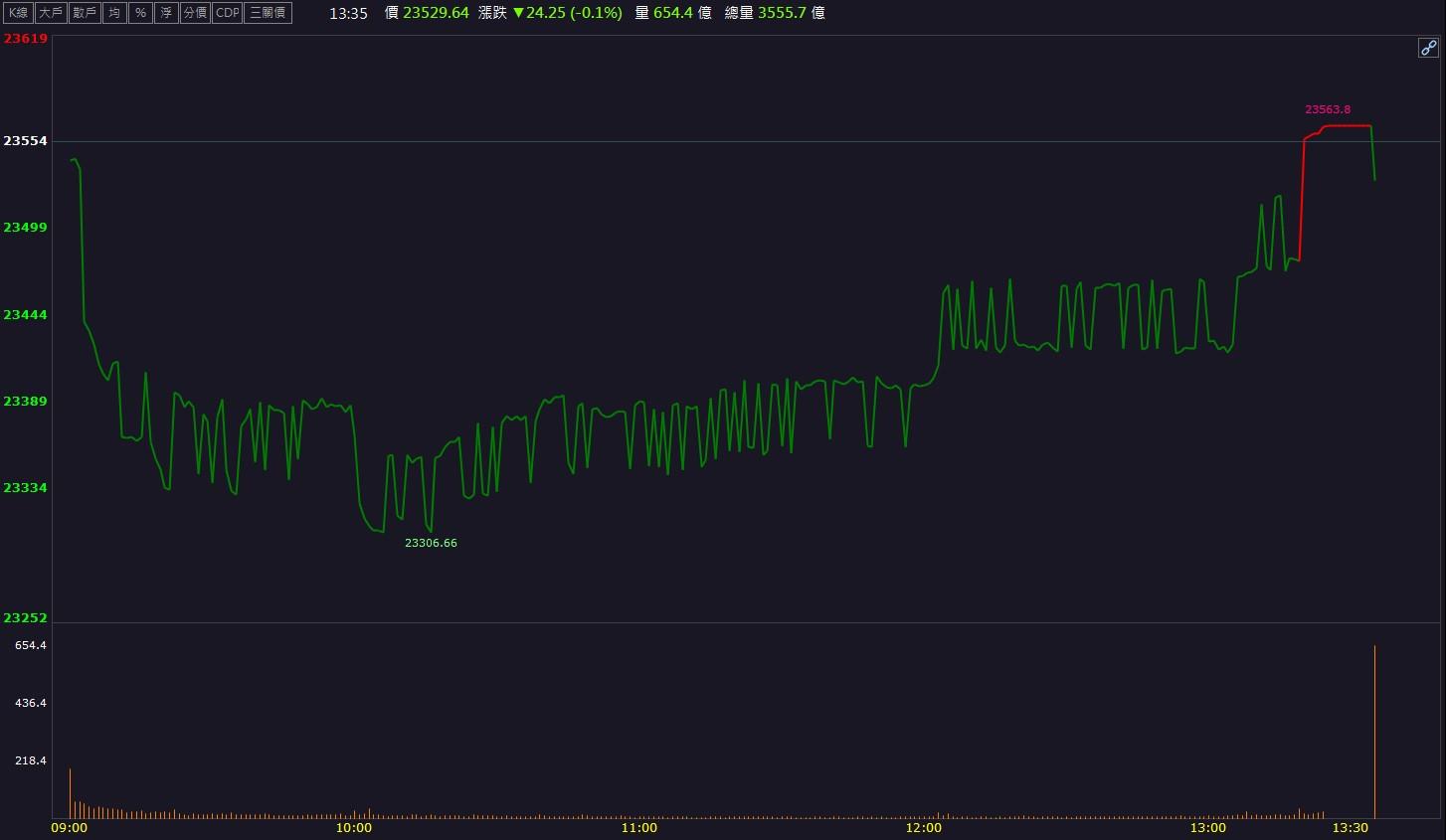The image size is (1446, 840).
Task: Click the opening volume bar at 09:00
Action: tap(70, 793)
